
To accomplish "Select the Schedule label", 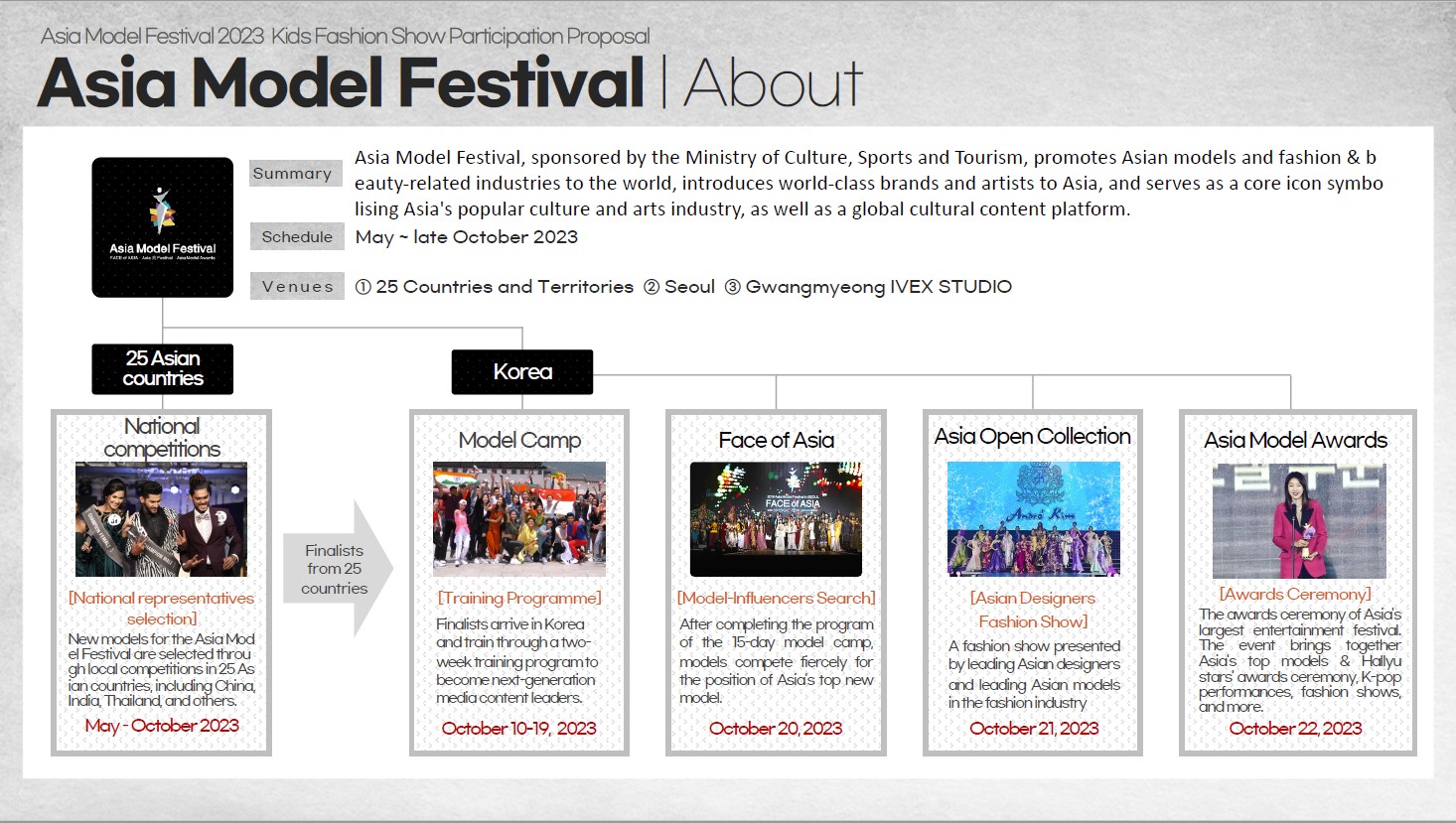I will 297,237.
